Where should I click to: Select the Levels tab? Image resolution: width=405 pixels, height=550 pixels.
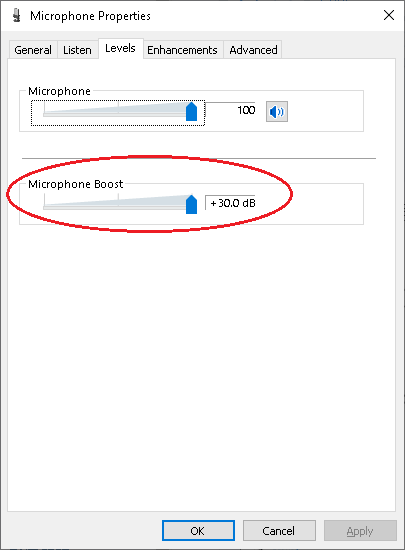(x=120, y=48)
